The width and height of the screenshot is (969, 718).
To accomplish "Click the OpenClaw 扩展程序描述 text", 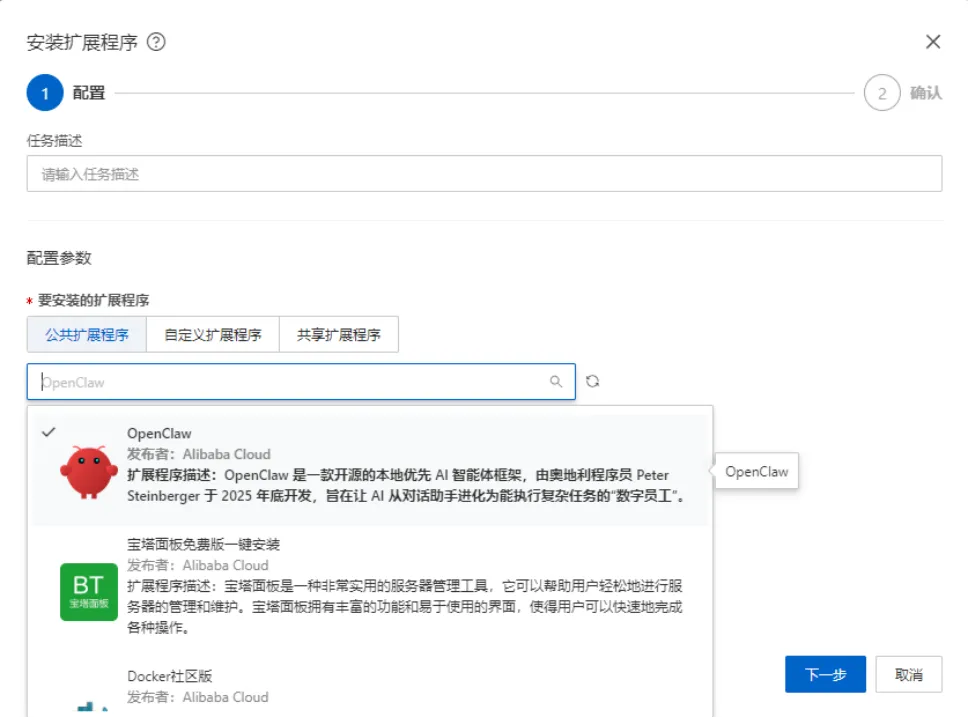I will [405, 485].
